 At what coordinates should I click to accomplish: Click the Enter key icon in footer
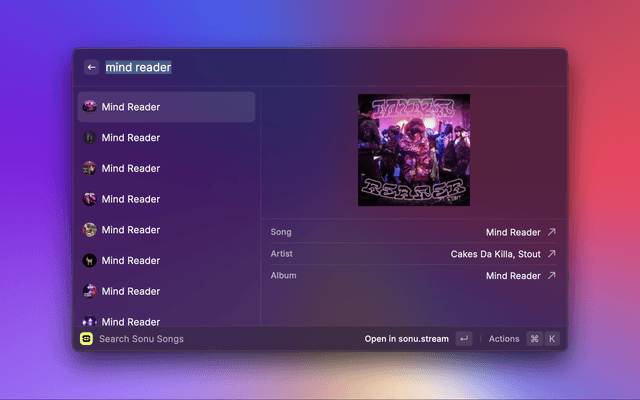(x=463, y=339)
